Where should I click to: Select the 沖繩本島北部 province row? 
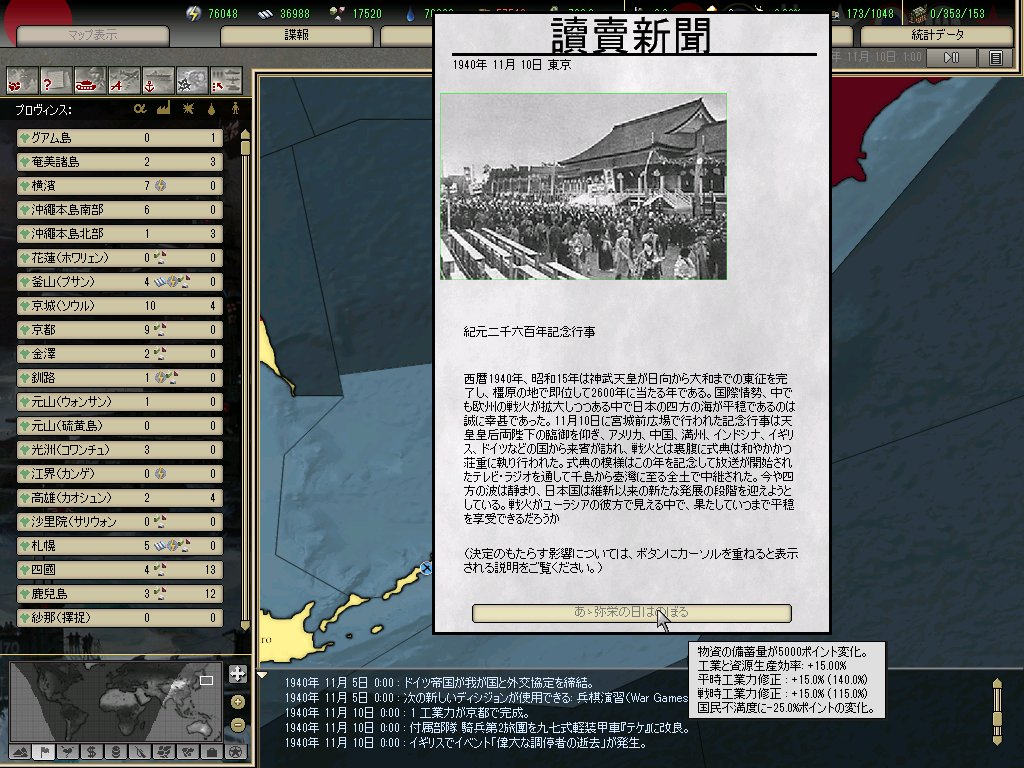pos(120,234)
